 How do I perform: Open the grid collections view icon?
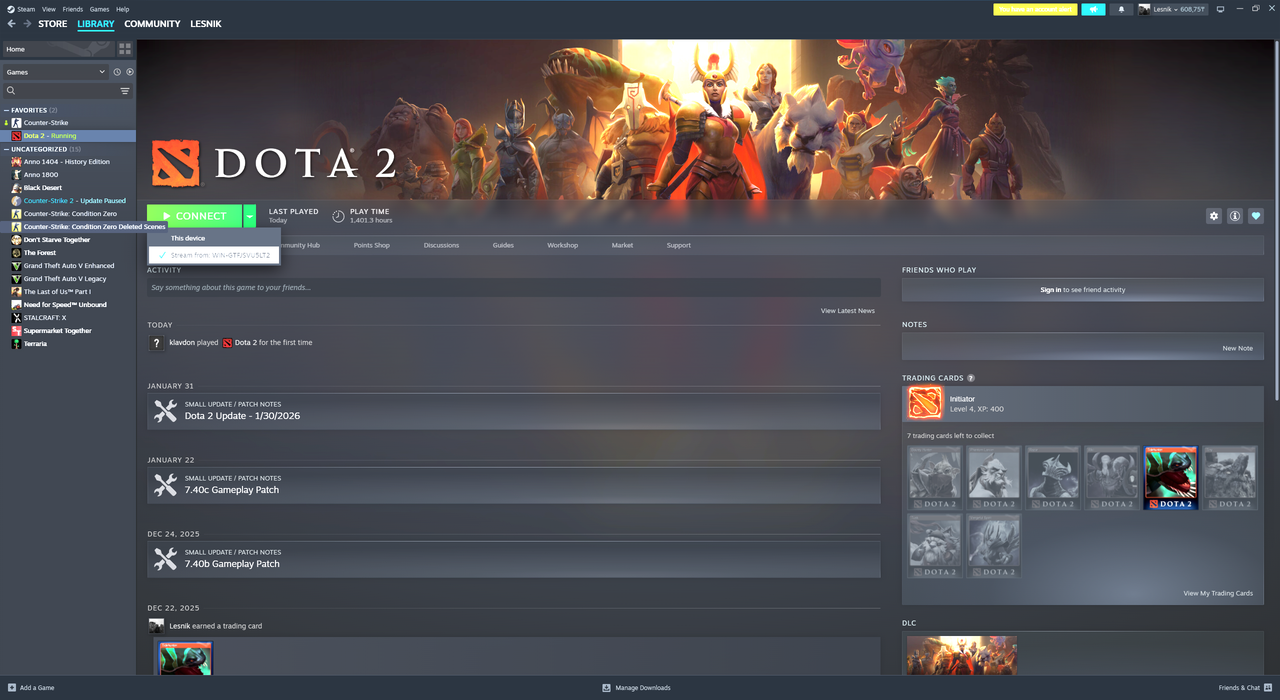coord(125,49)
